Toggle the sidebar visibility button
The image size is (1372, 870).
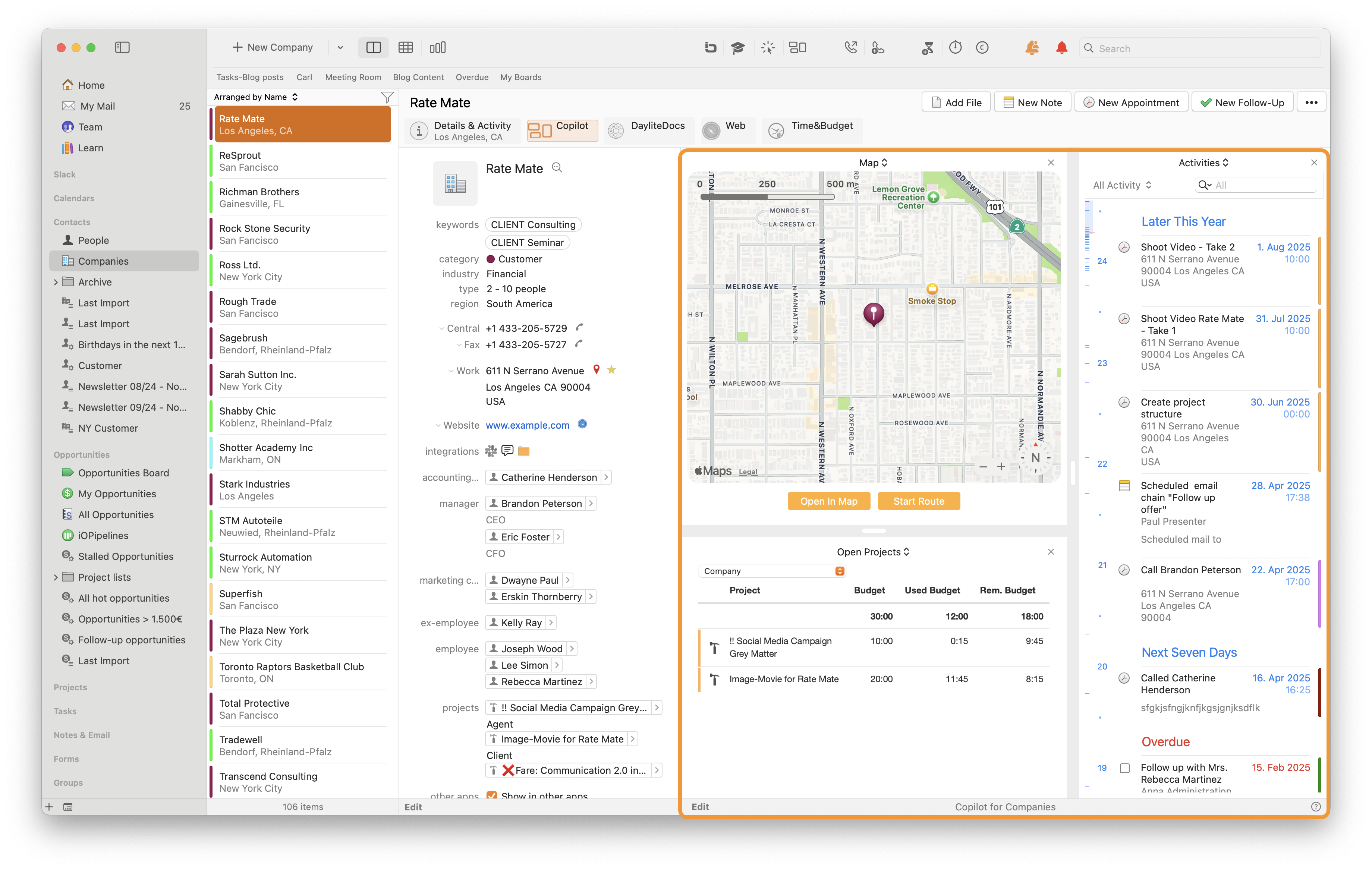coord(122,48)
